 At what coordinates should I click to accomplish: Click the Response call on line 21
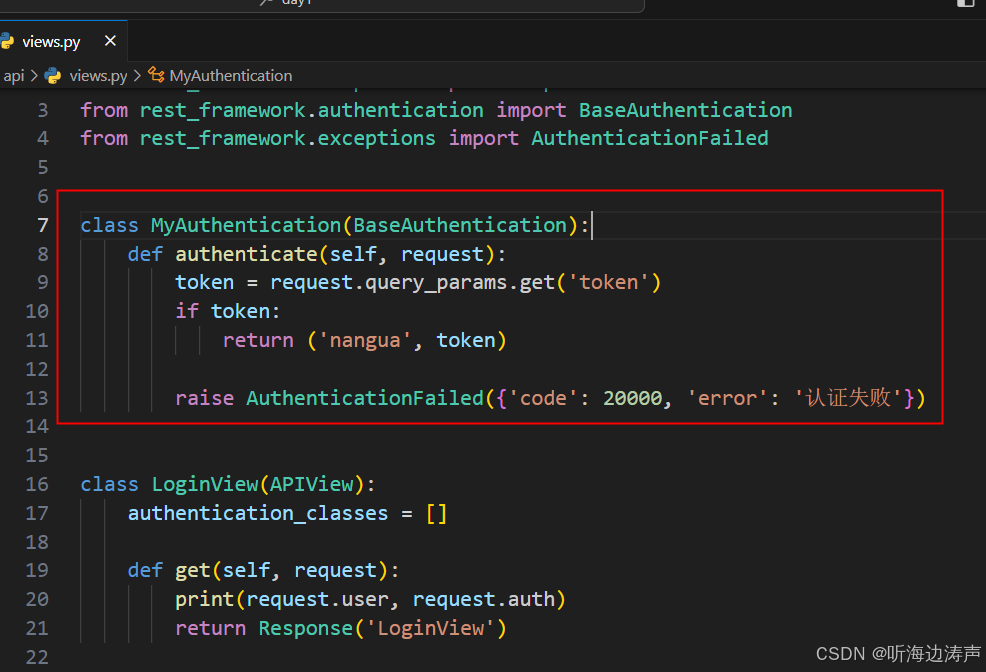click(x=305, y=628)
